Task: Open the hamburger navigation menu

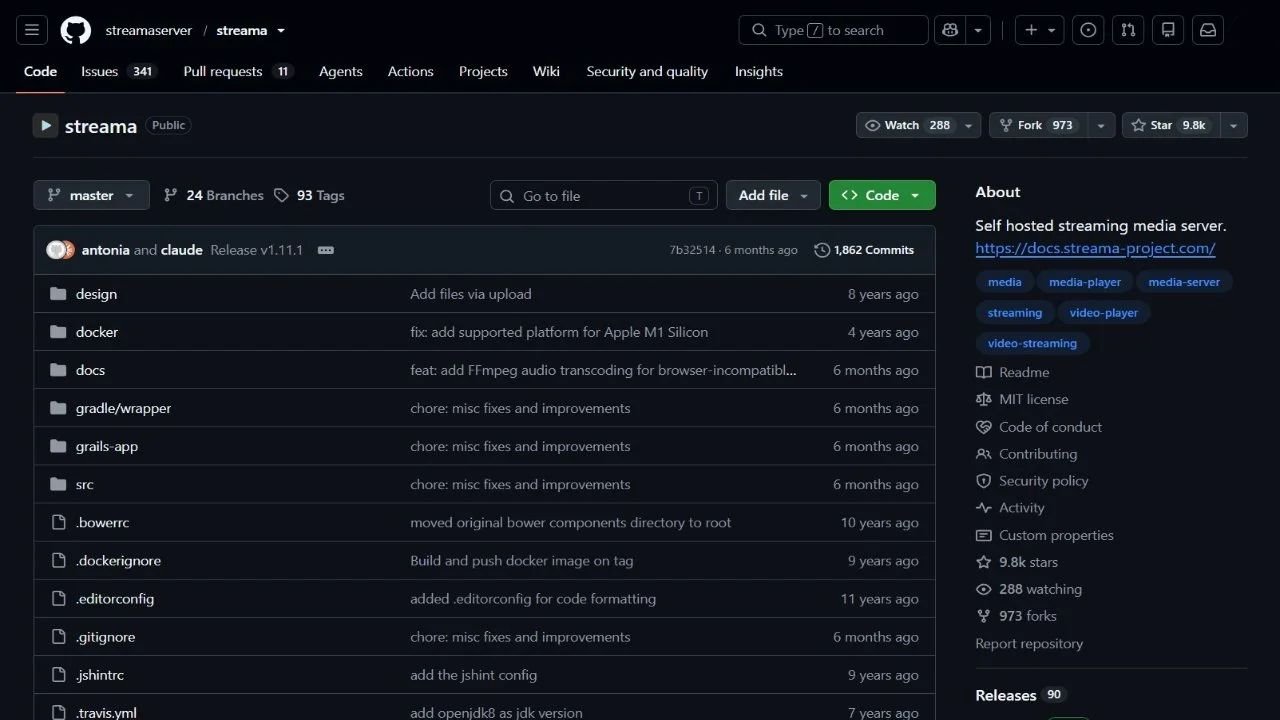Action: 32,30
